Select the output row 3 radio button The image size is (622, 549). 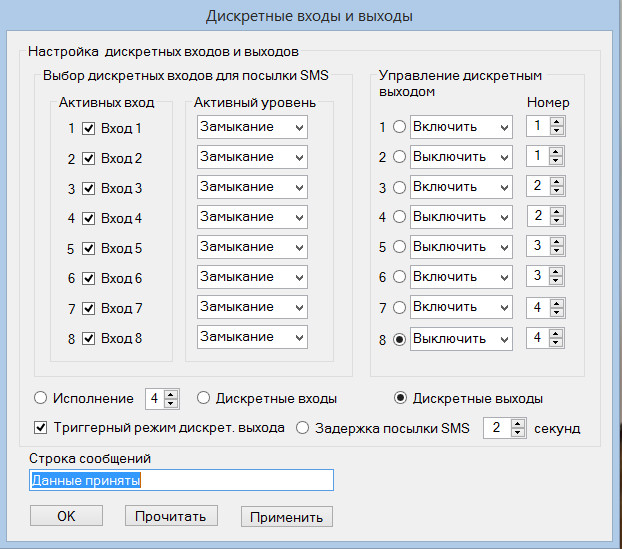tap(399, 187)
